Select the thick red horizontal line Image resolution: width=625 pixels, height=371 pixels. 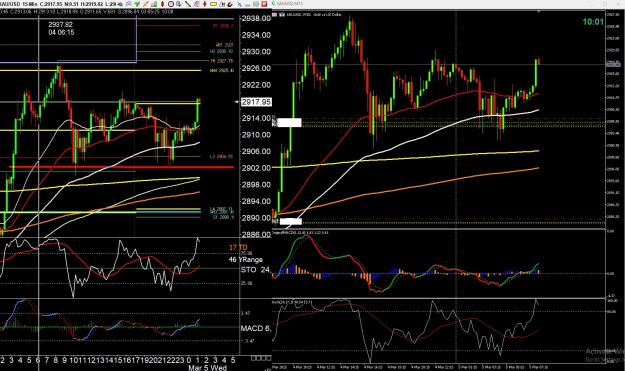122,167
